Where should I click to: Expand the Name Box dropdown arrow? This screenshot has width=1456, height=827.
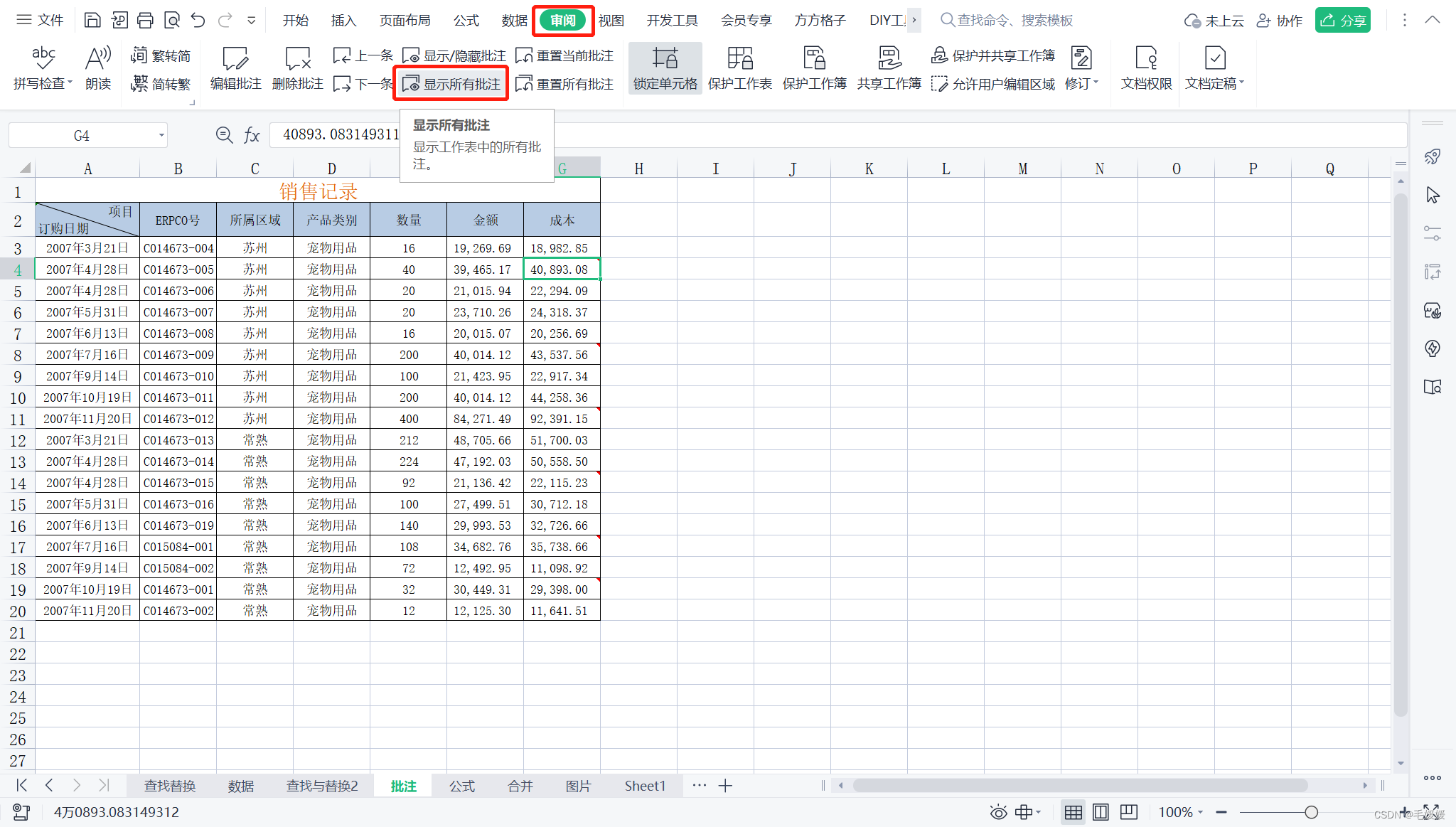pyautogui.click(x=161, y=135)
